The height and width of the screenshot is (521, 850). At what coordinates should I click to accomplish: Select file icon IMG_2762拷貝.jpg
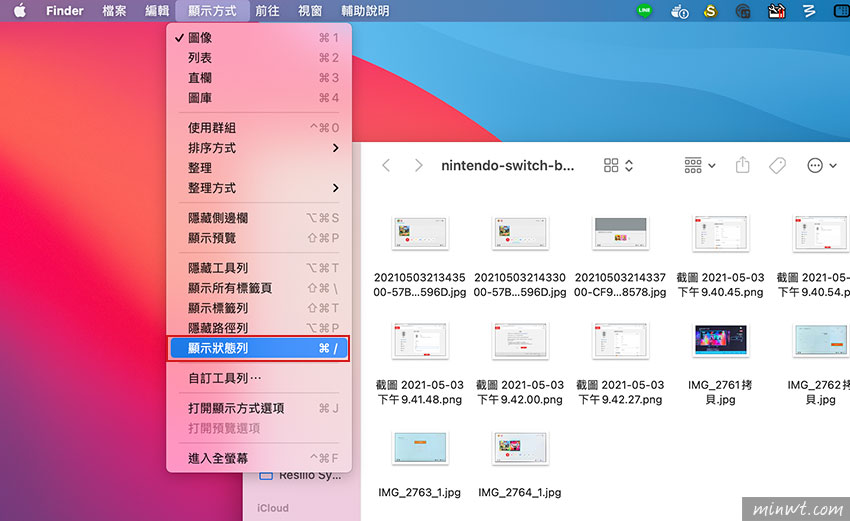pyautogui.click(x=821, y=340)
